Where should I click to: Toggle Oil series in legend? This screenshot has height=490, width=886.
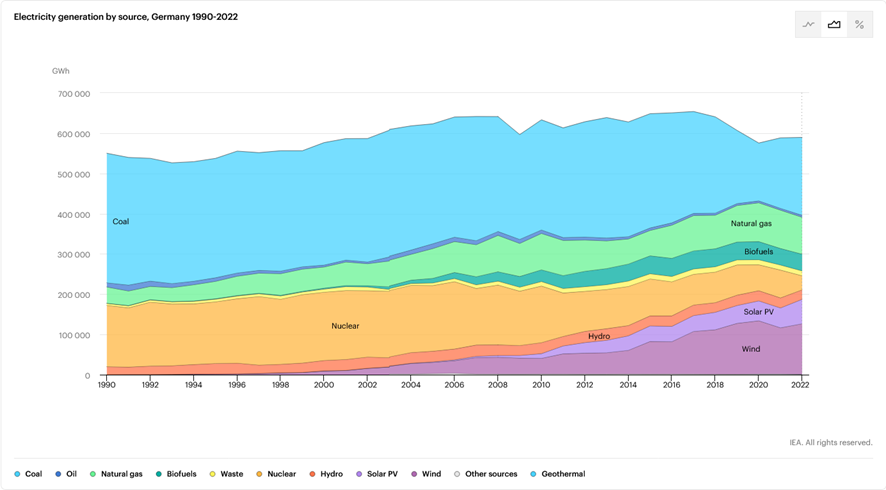(66, 474)
